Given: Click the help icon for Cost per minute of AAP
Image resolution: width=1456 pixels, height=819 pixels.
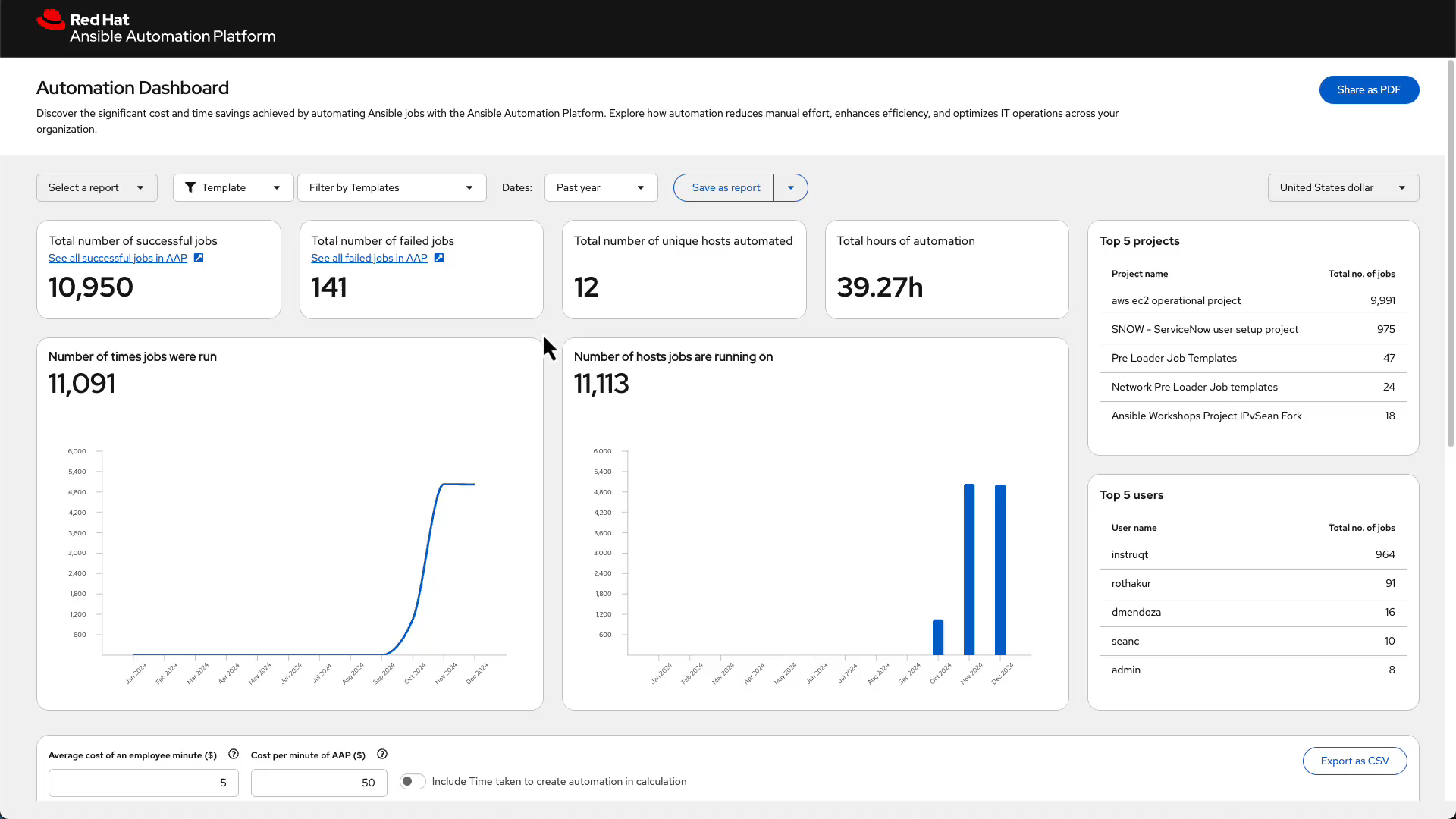Looking at the screenshot, I should tap(382, 755).
